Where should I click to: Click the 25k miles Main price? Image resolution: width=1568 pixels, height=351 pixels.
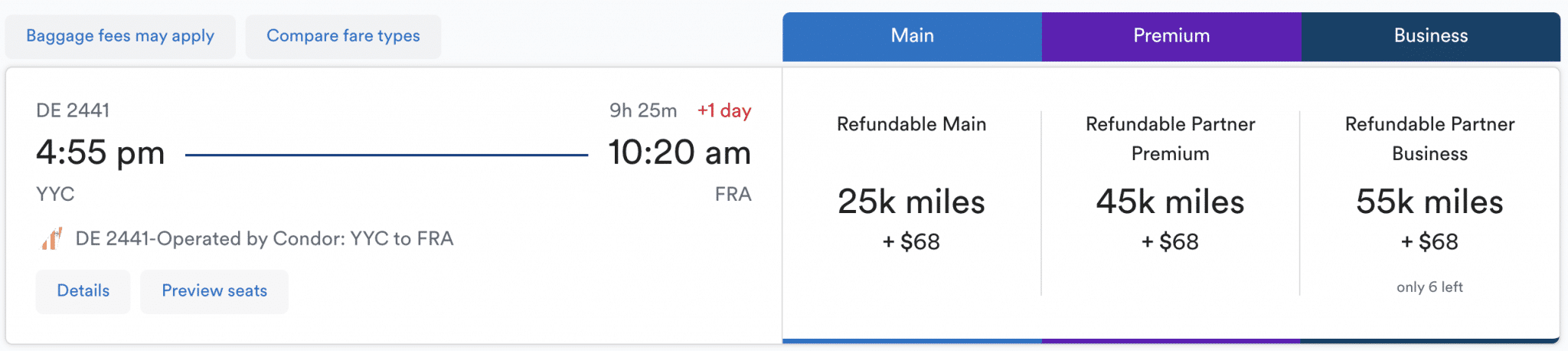click(x=911, y=202)
